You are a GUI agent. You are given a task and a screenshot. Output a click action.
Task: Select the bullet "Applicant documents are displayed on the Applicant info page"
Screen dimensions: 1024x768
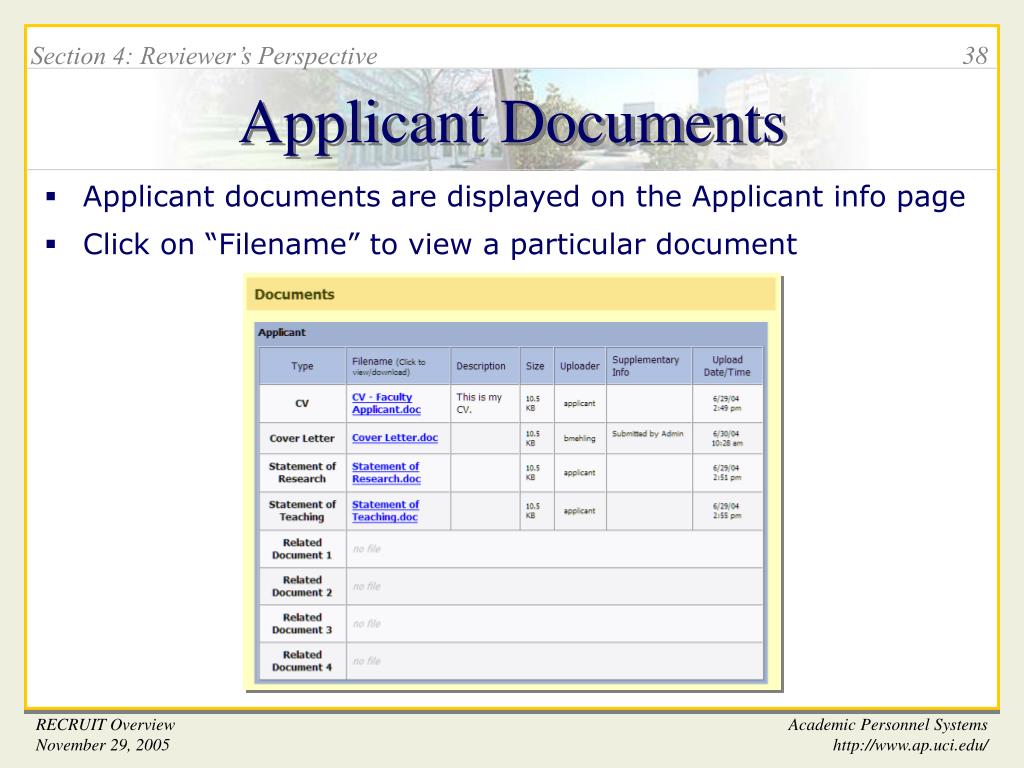pos(524,197)
